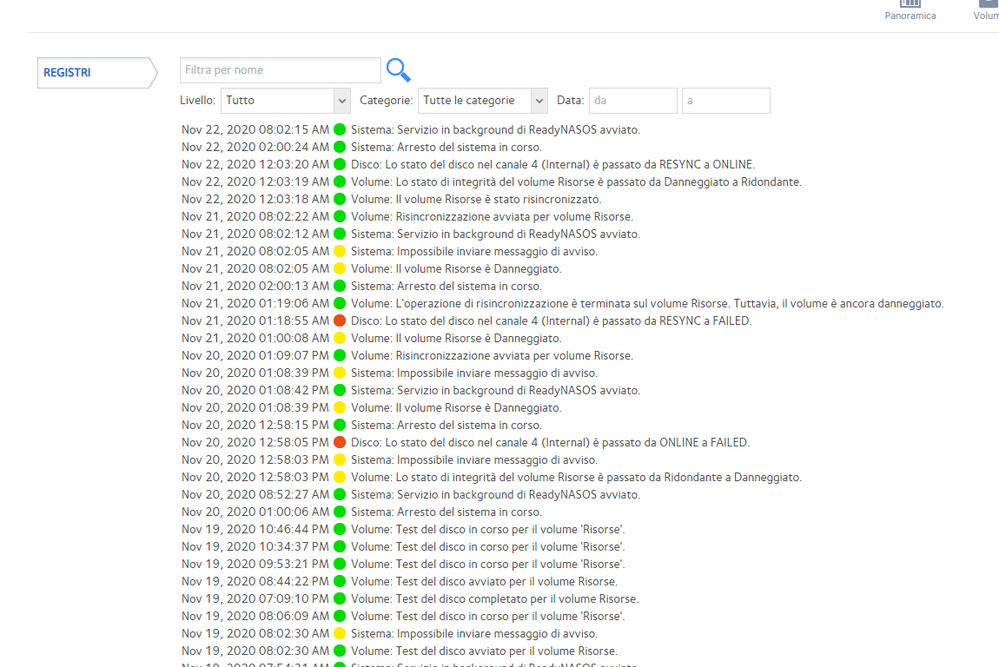Click the magnifier search icon
This screenshot has height=667, width=999.
(x=398, y=70)
